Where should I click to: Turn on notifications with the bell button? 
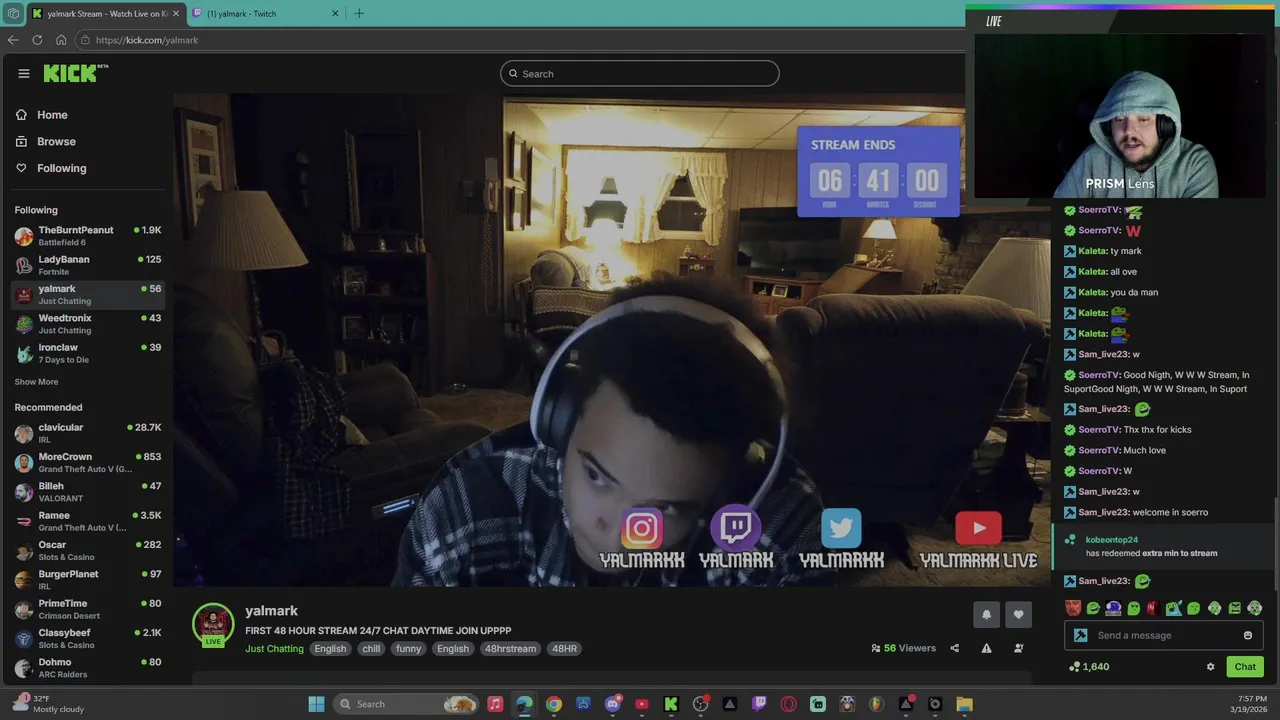[986, 615]
